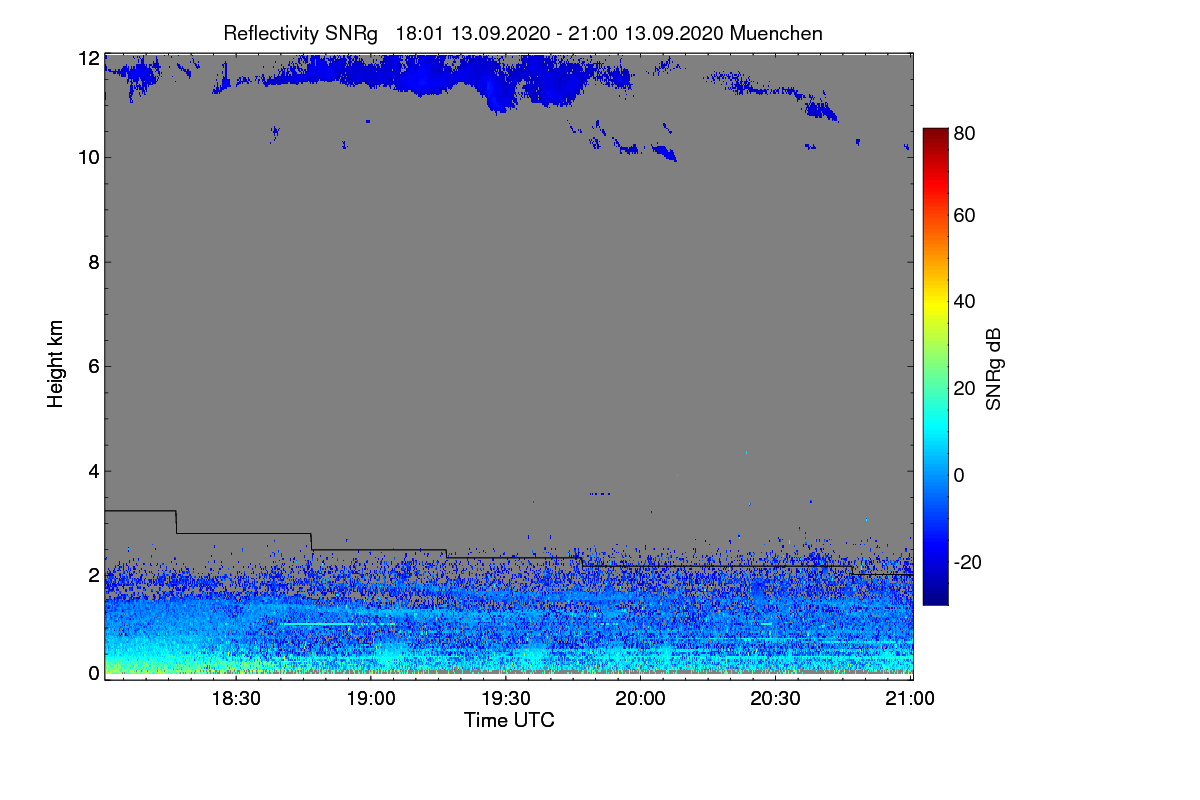Click the plot title Reflectivity SNRg
This screenshot has width=1200, height=800.
coord(301,33)
